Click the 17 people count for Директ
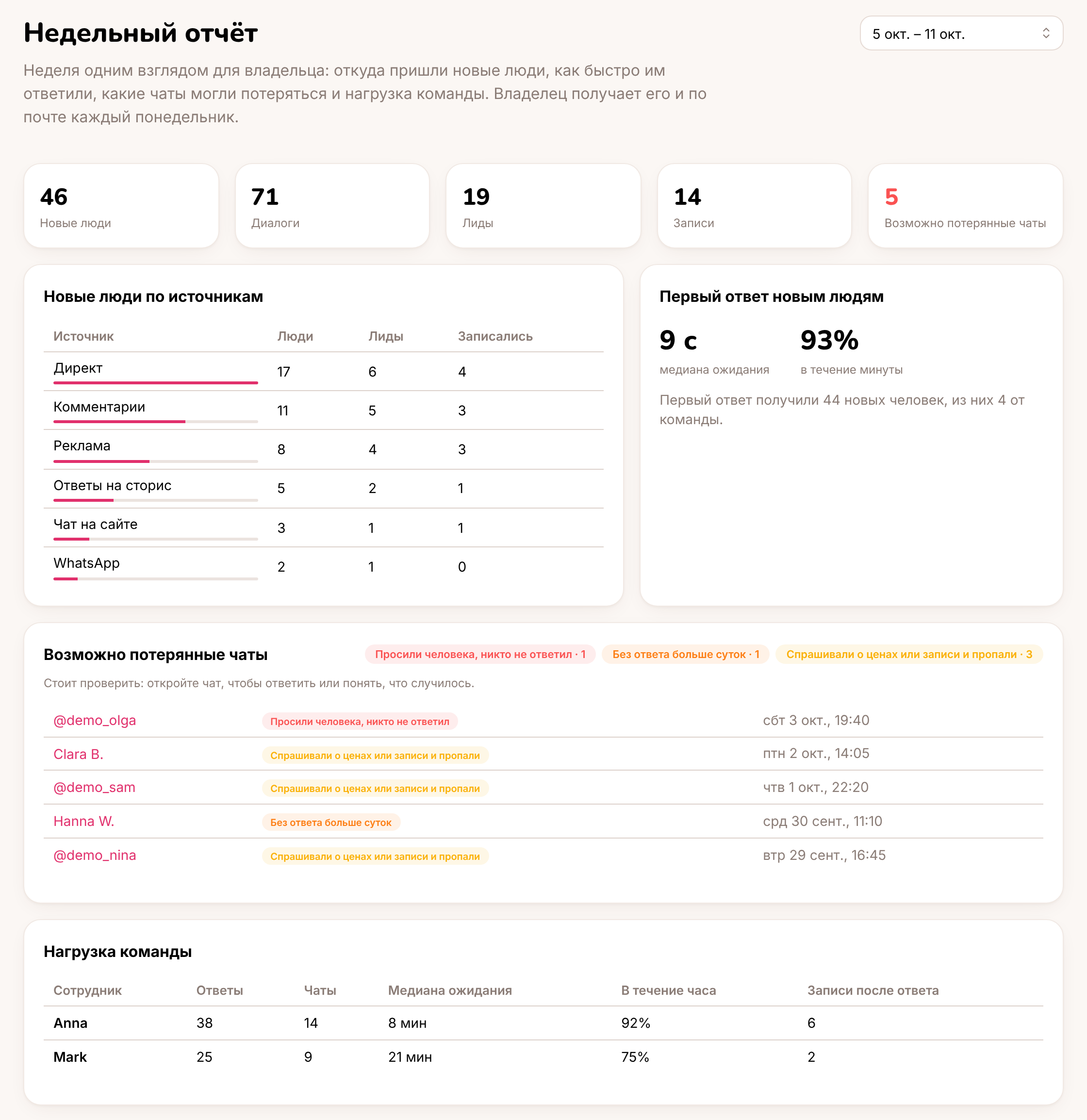Viewport: 1087px width, 1120px height. click(x=283, y=372)
